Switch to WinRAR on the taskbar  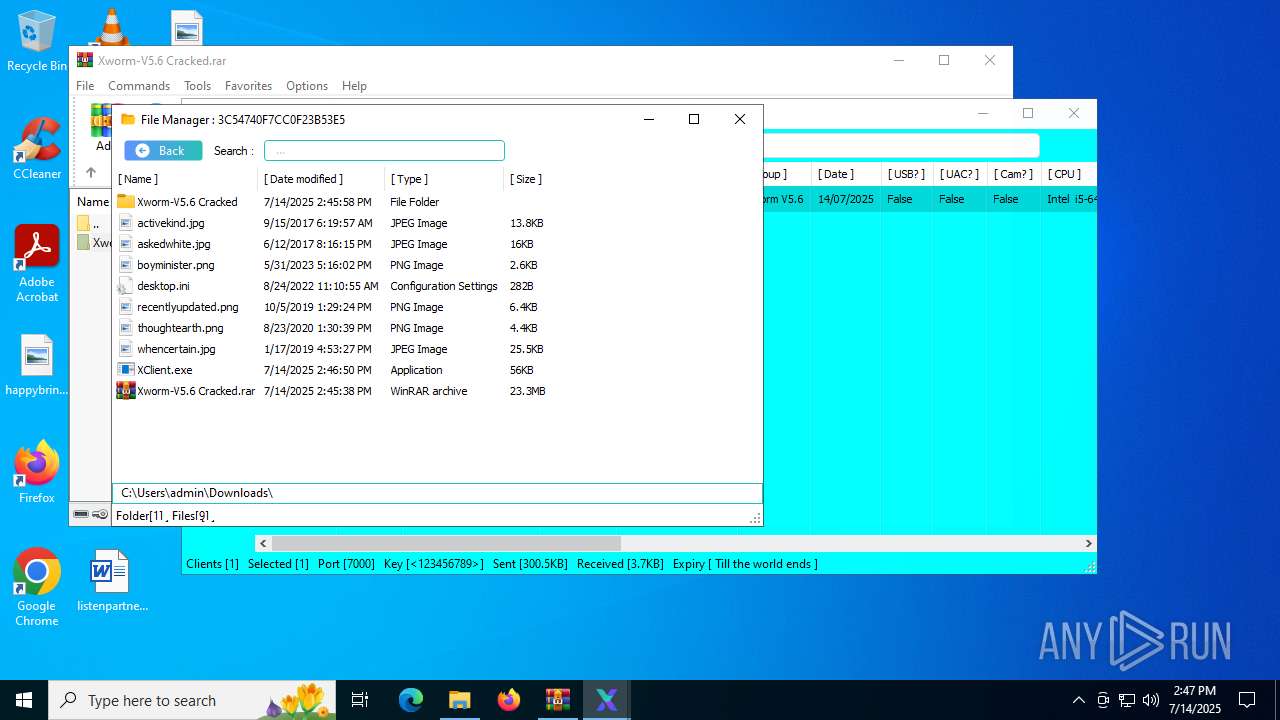point(558,700)
